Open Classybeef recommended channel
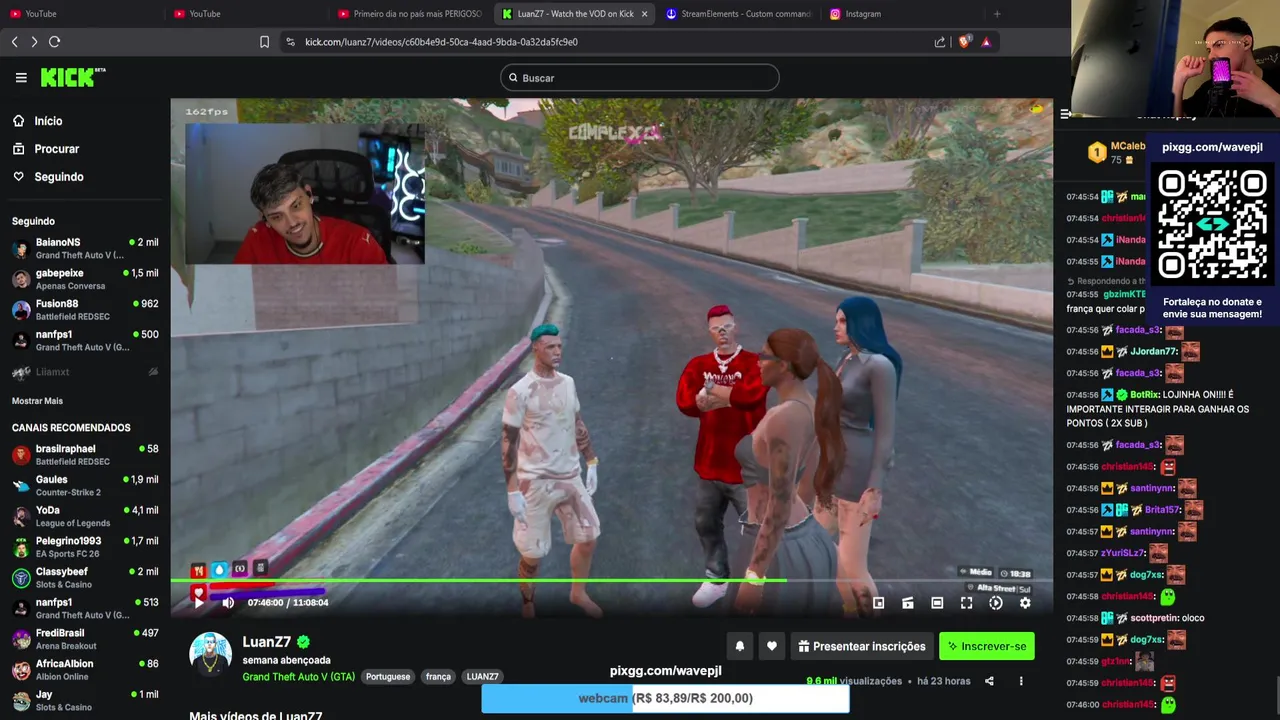 [85, 578]
